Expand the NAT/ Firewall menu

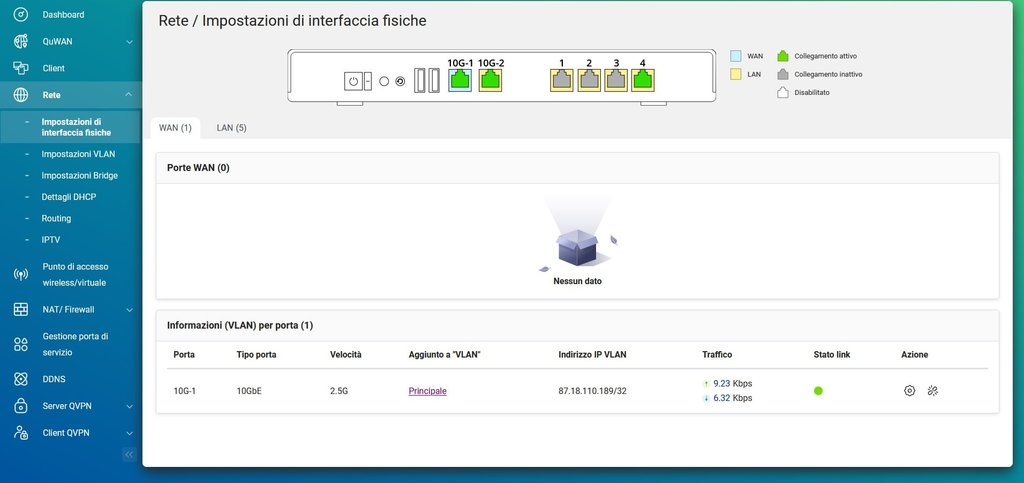[129, 310]
